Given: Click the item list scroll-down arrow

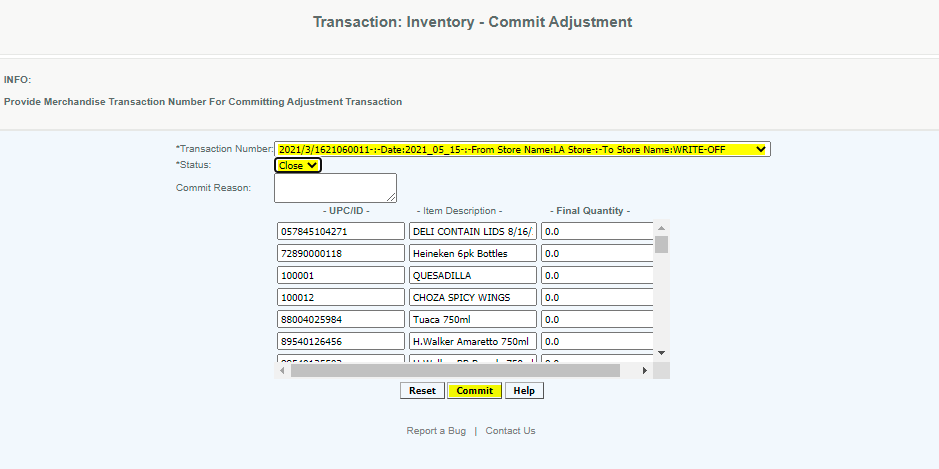Looking at the screenshot, I should [661, 353].
